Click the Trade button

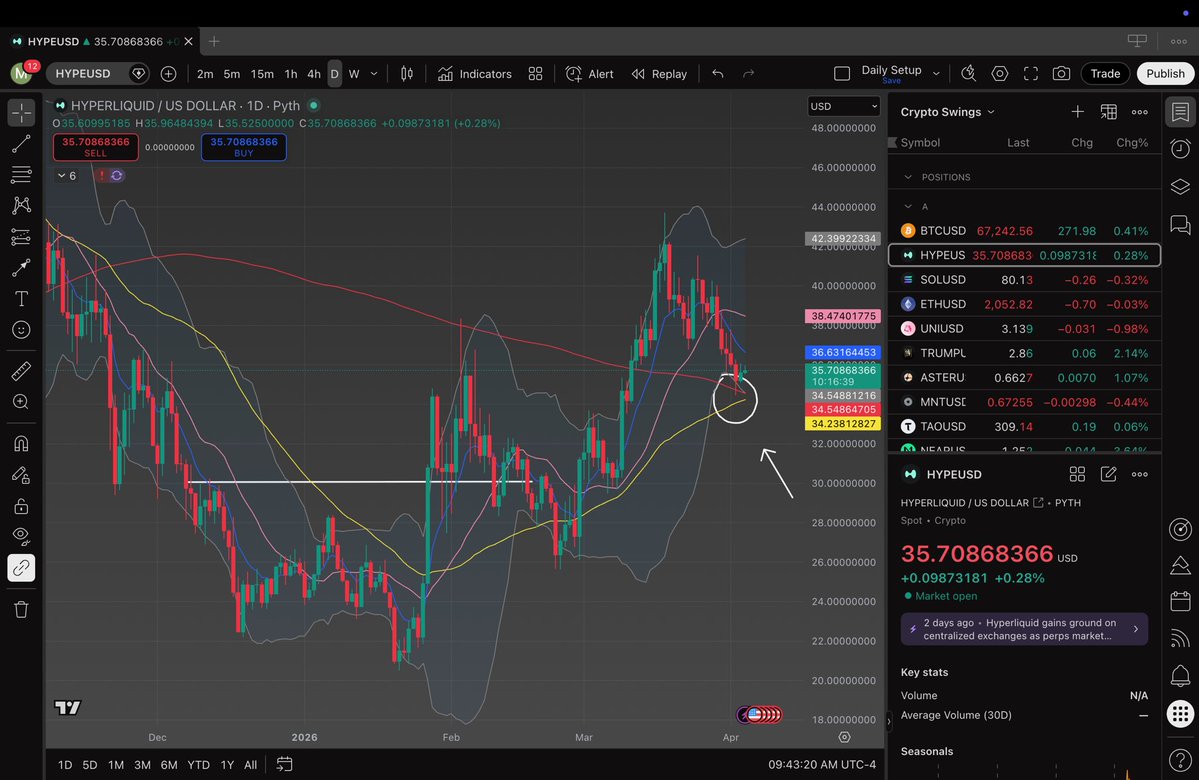[x=1105, y=74]
